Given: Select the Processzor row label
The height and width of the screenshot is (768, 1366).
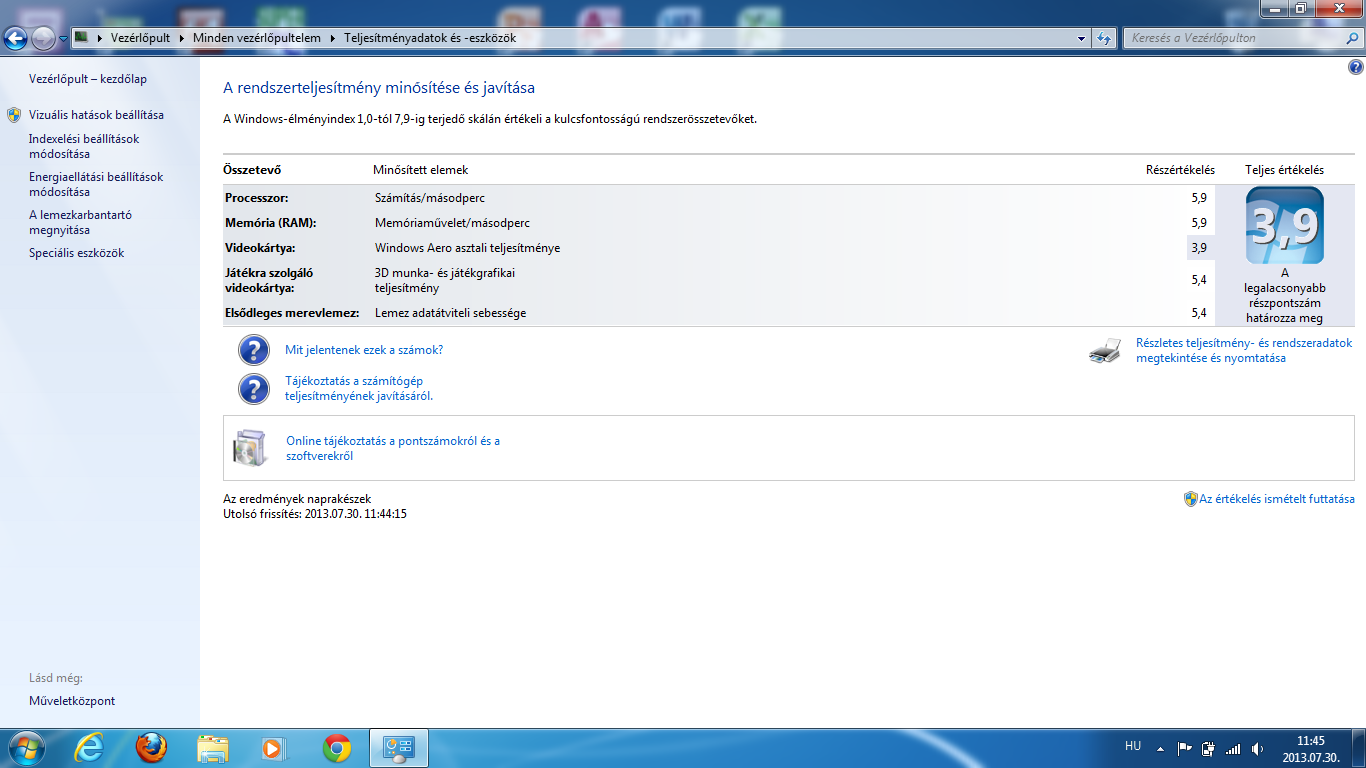Looking at the screenshot, I should click(x=257, y=198).
